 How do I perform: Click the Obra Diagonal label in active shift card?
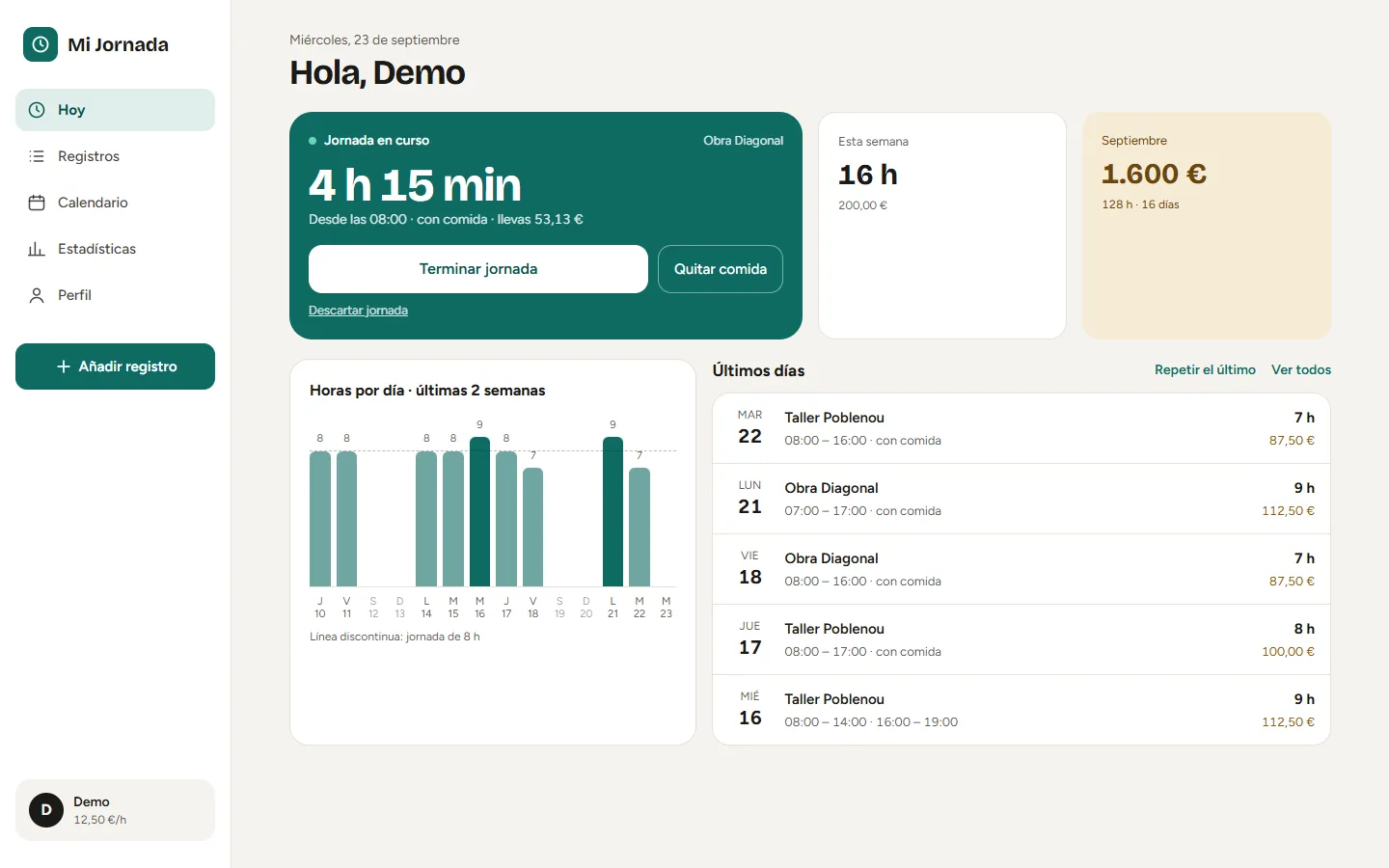(743, 141)
